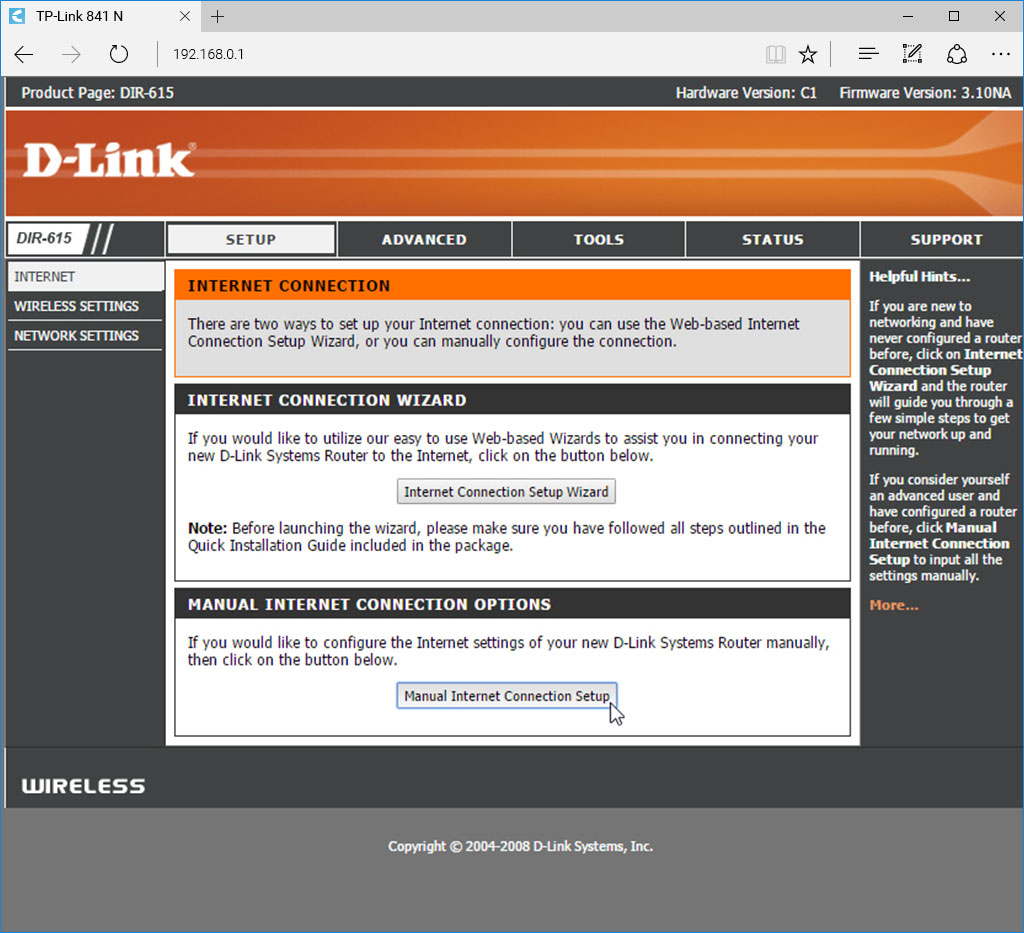Click the DIR-615 model label
This screenshot has height=933, width=1024.
pyautogui.click(x=44, y=238)
